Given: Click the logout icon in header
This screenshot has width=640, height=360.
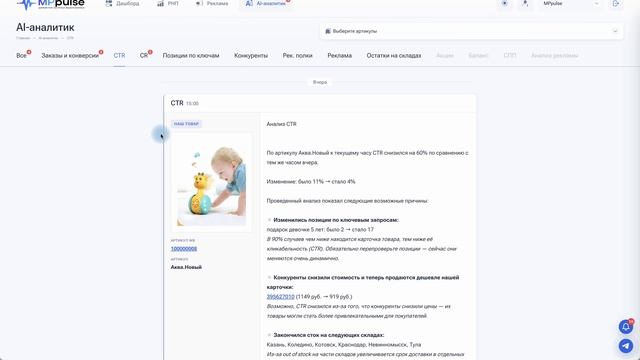Looking at the screenshot, I should [616, 3].
